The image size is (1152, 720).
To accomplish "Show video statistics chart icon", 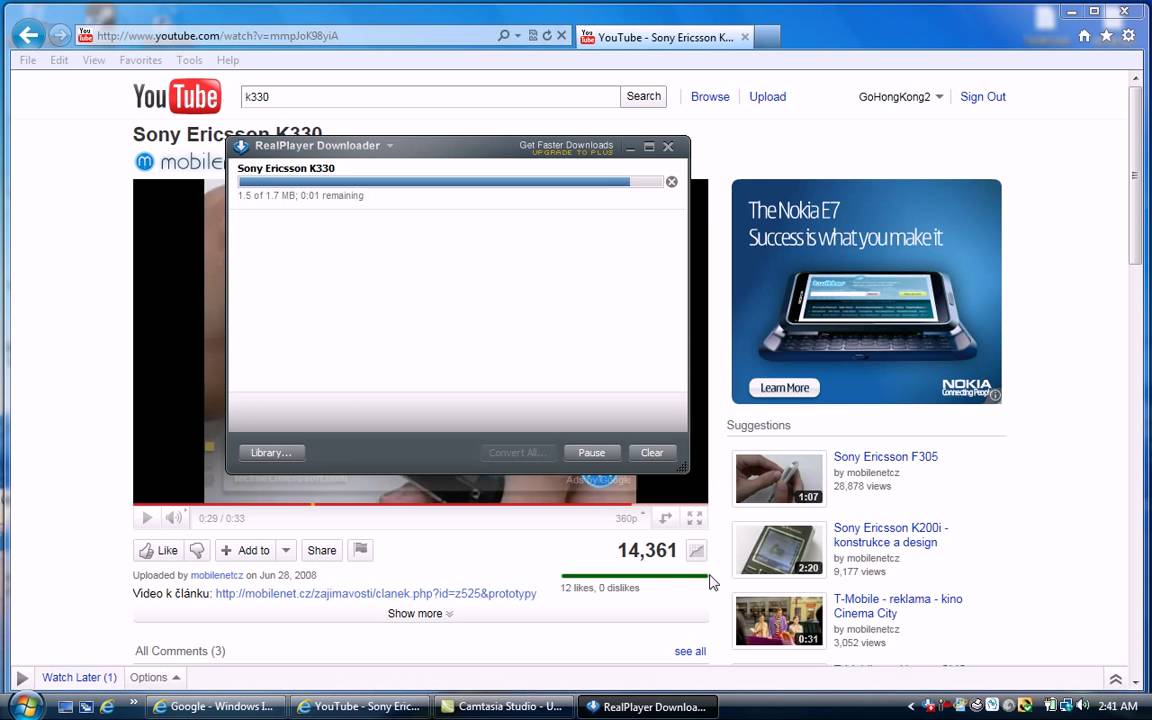I will (696, 550).
